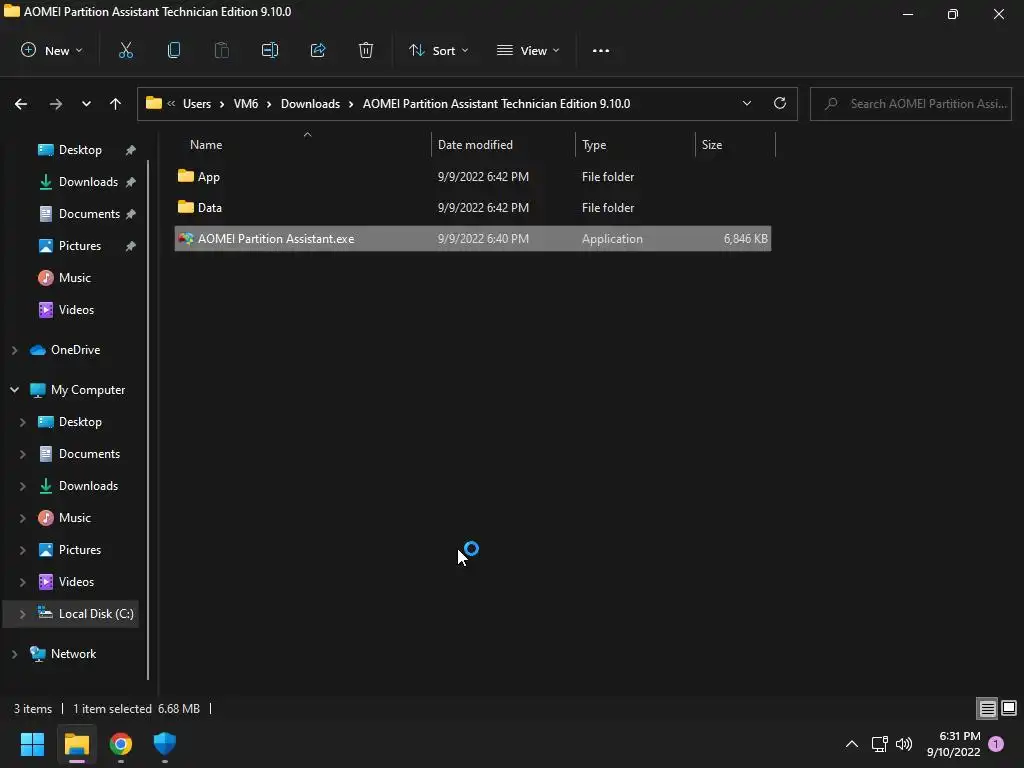The height and width of the screenshot is (768, 1024).
Task: Click File Explorer icon in taskbar
Action: [76, 744]
